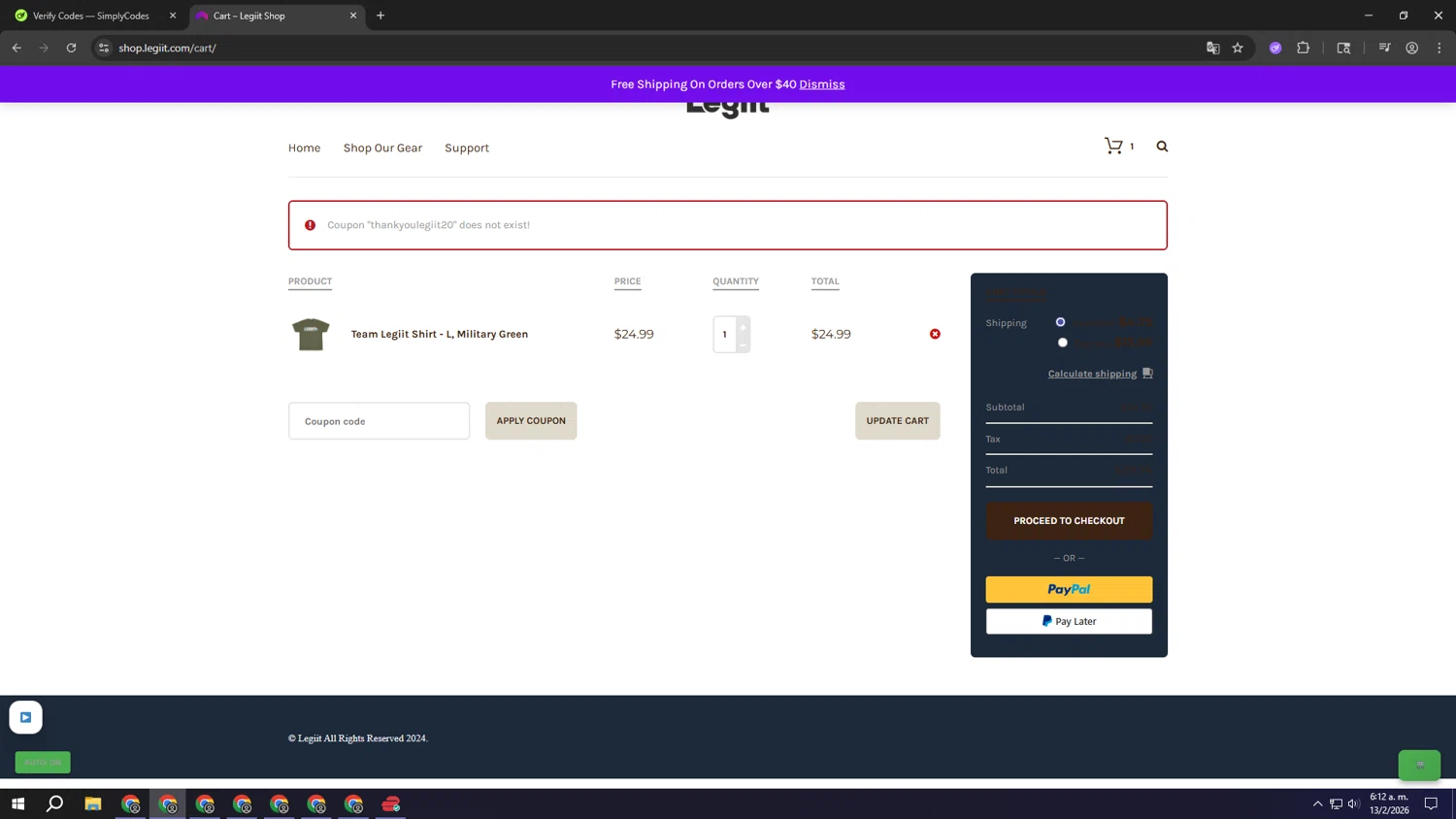Open File Explorer from the taskbar
This screenshot has width=1456, height=819.
coord(93,803)
